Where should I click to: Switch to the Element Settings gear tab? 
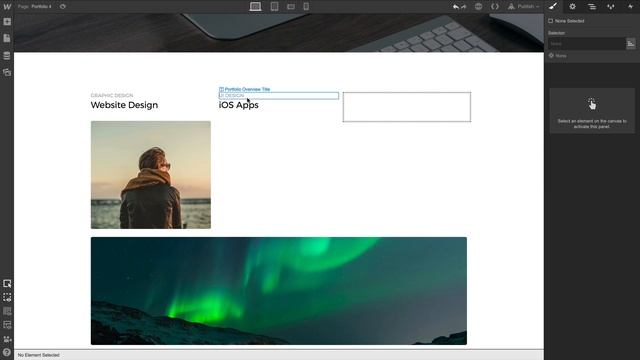point(572,7)
